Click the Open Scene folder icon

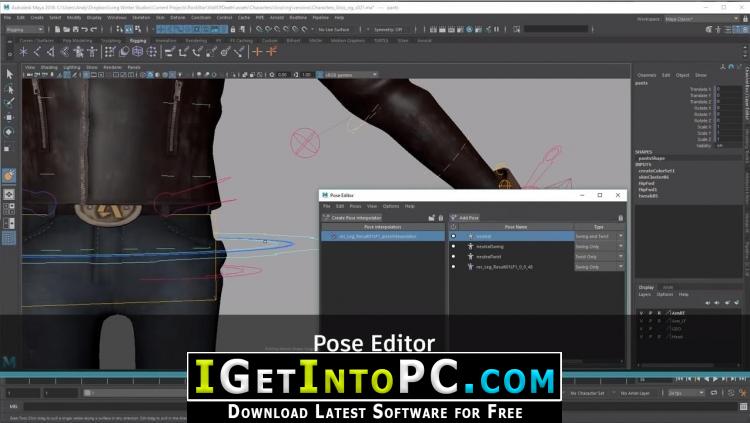click(66, 30)
